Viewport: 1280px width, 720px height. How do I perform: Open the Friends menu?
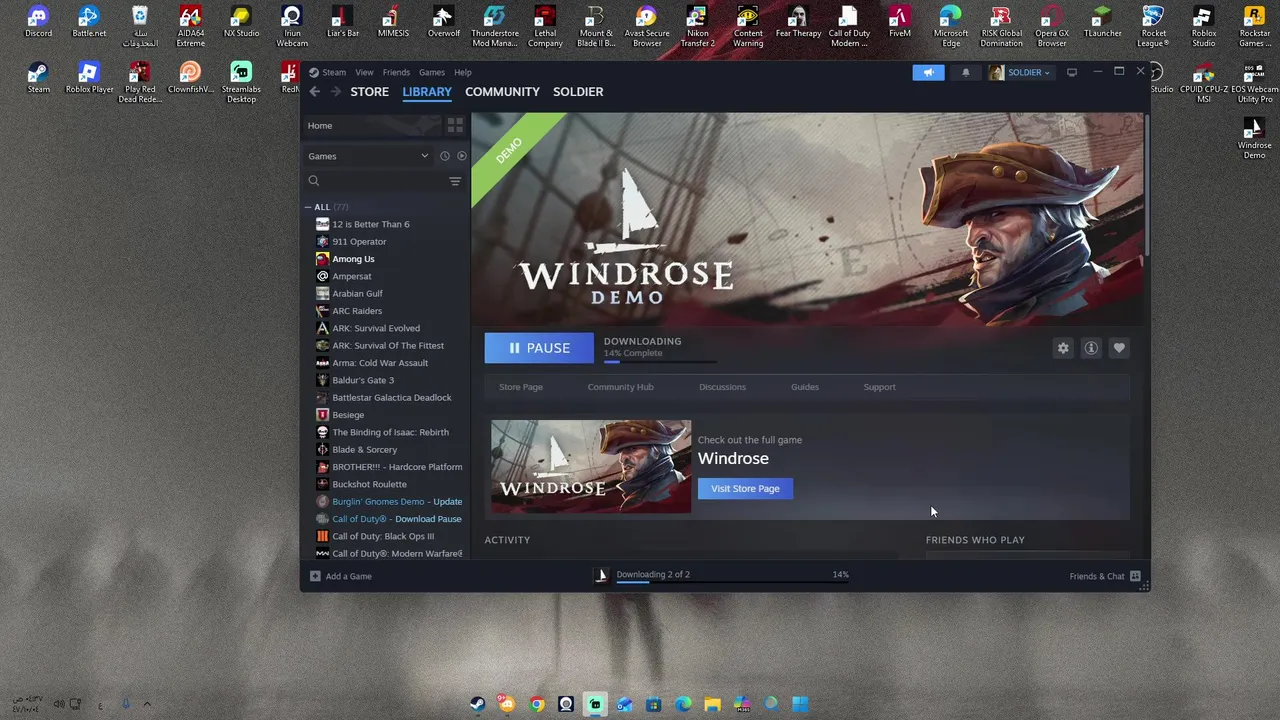(396, 72)
